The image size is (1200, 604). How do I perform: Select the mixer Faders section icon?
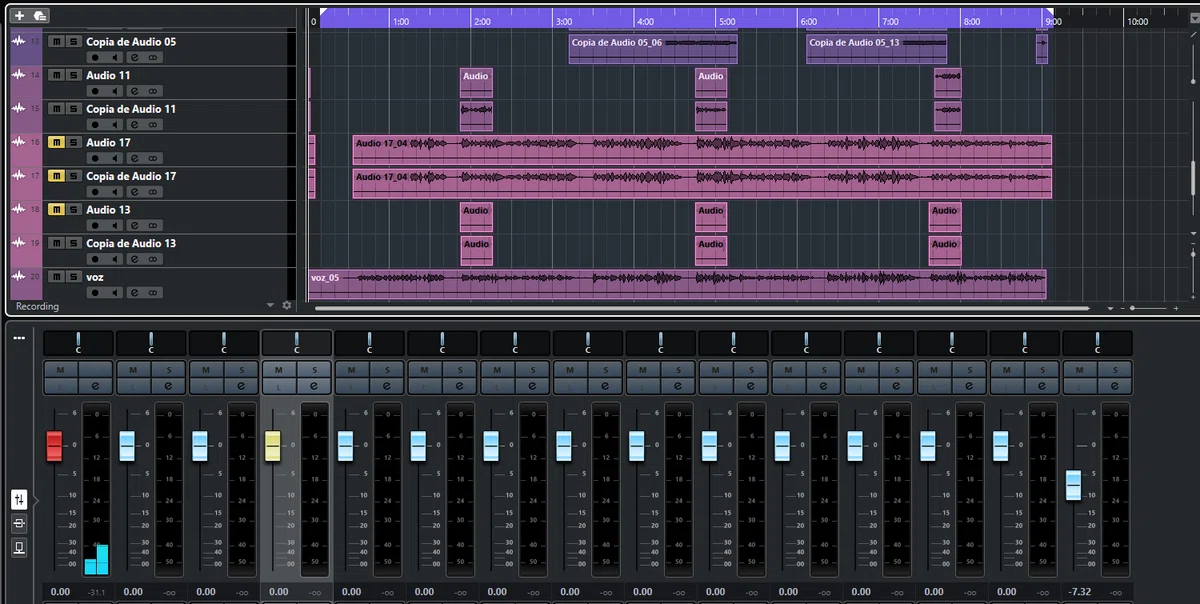click(x=19, y=499)
